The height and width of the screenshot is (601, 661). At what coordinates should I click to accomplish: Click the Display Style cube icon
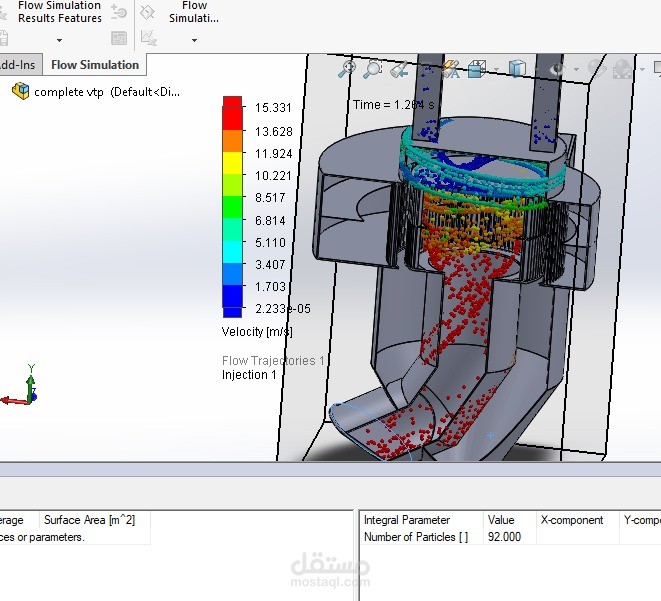pos(517,69)
